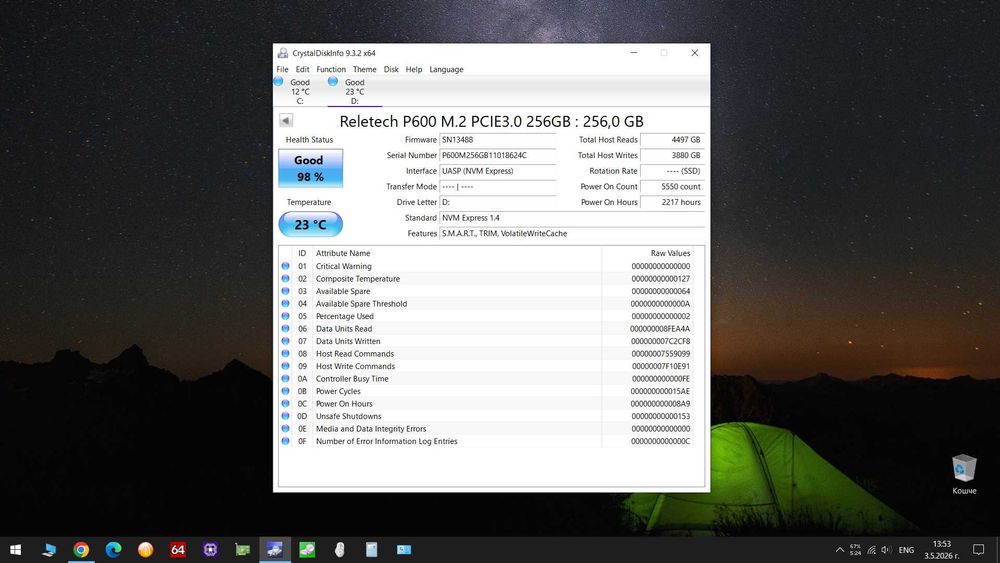Click the Attribute Name column header
1000x563 pixels.
pyautogui.click(x=457, y=253)
